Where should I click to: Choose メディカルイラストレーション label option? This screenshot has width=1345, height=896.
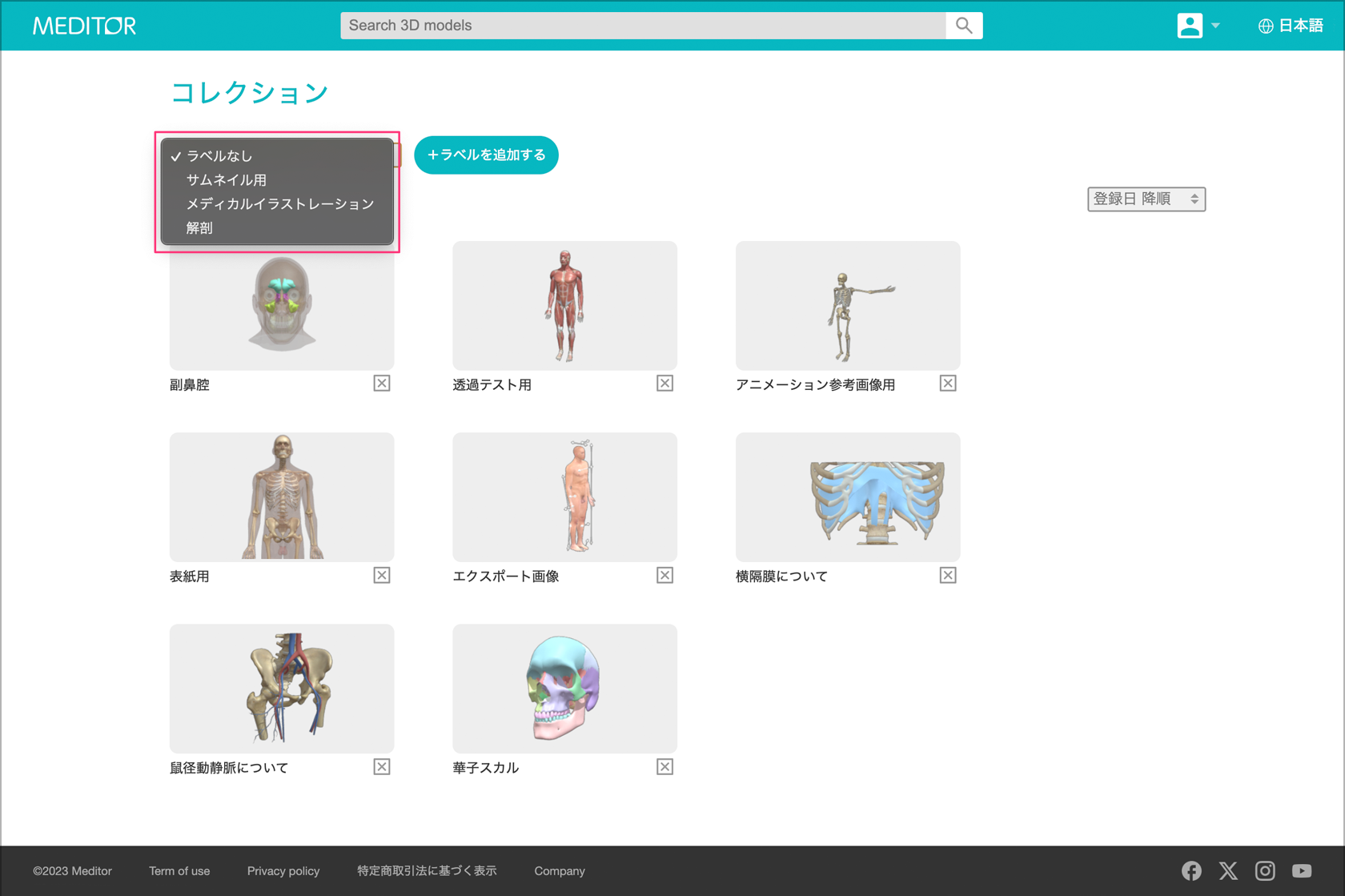tap(280, 204)
